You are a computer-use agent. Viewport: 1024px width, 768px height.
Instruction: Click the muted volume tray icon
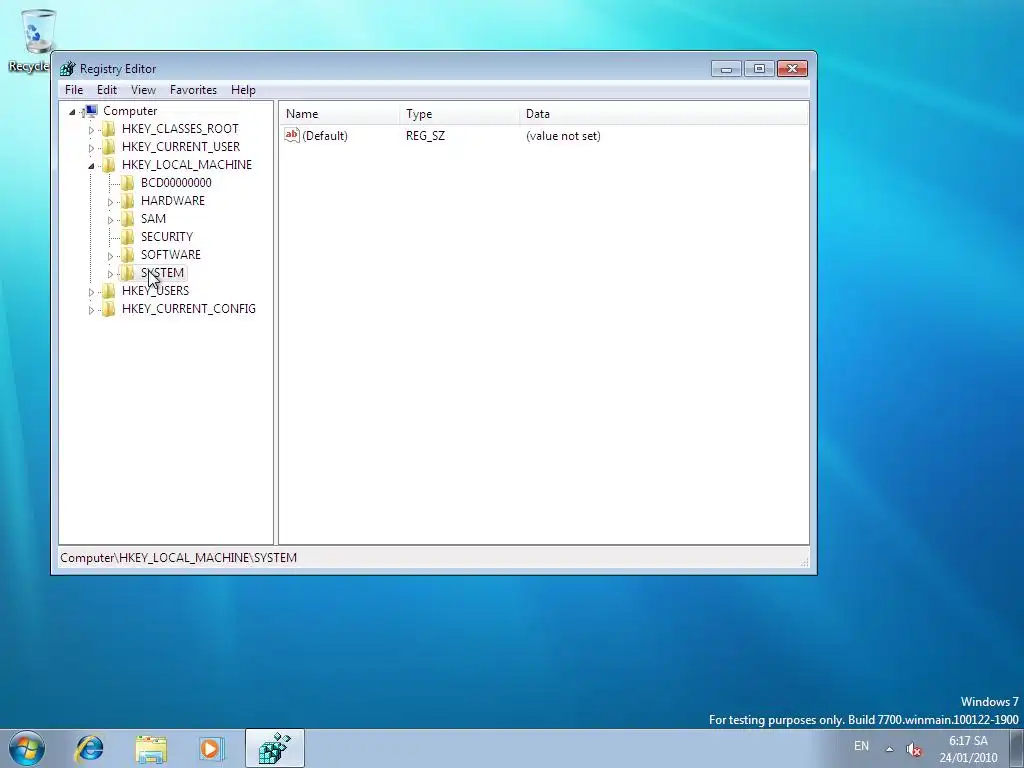(914, 749)
